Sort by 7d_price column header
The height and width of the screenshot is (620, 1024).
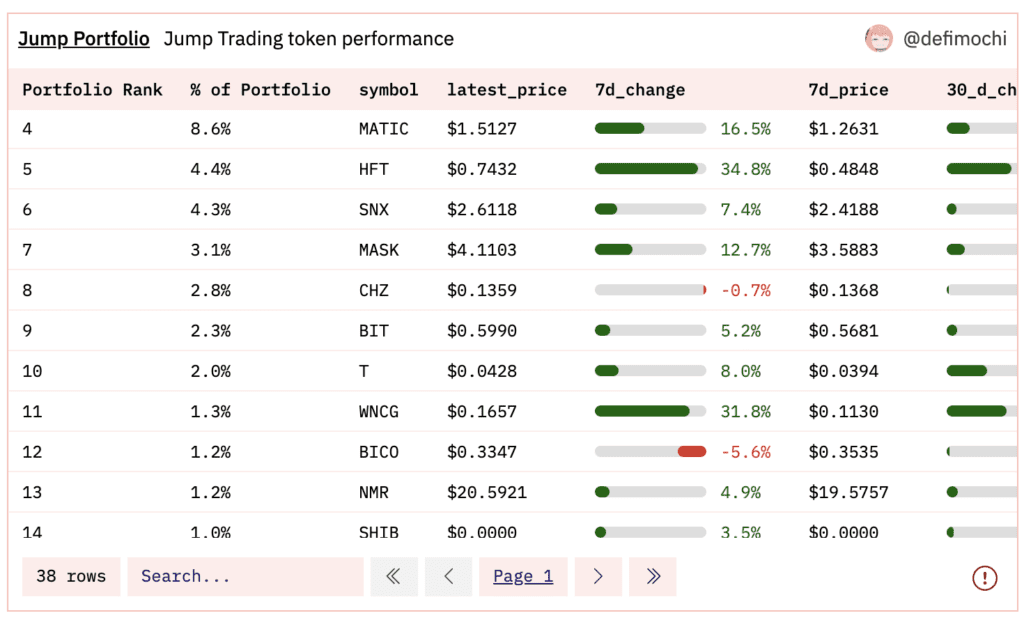[x=848, y=90]
